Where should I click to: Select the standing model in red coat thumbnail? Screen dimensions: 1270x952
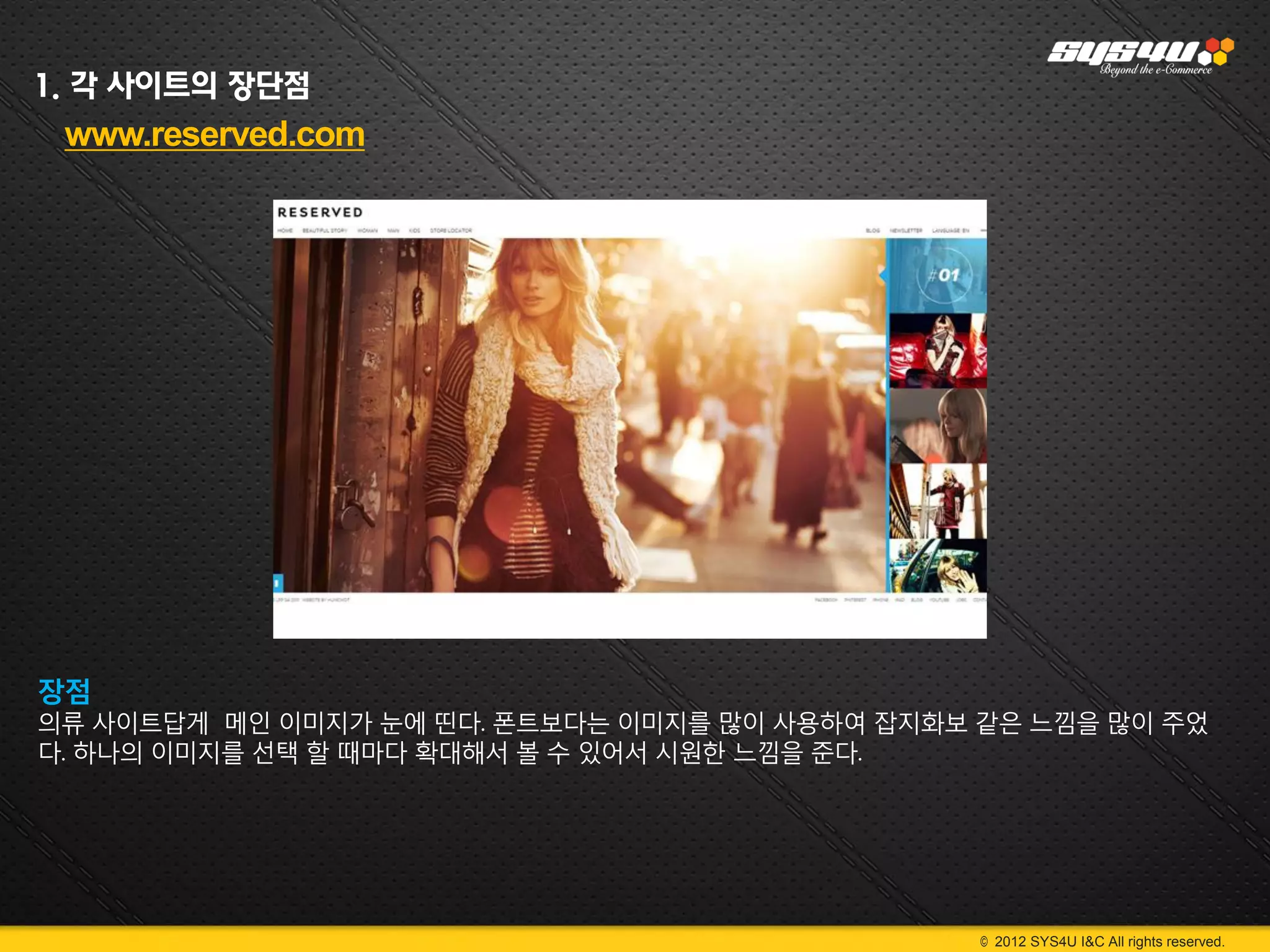938,501
